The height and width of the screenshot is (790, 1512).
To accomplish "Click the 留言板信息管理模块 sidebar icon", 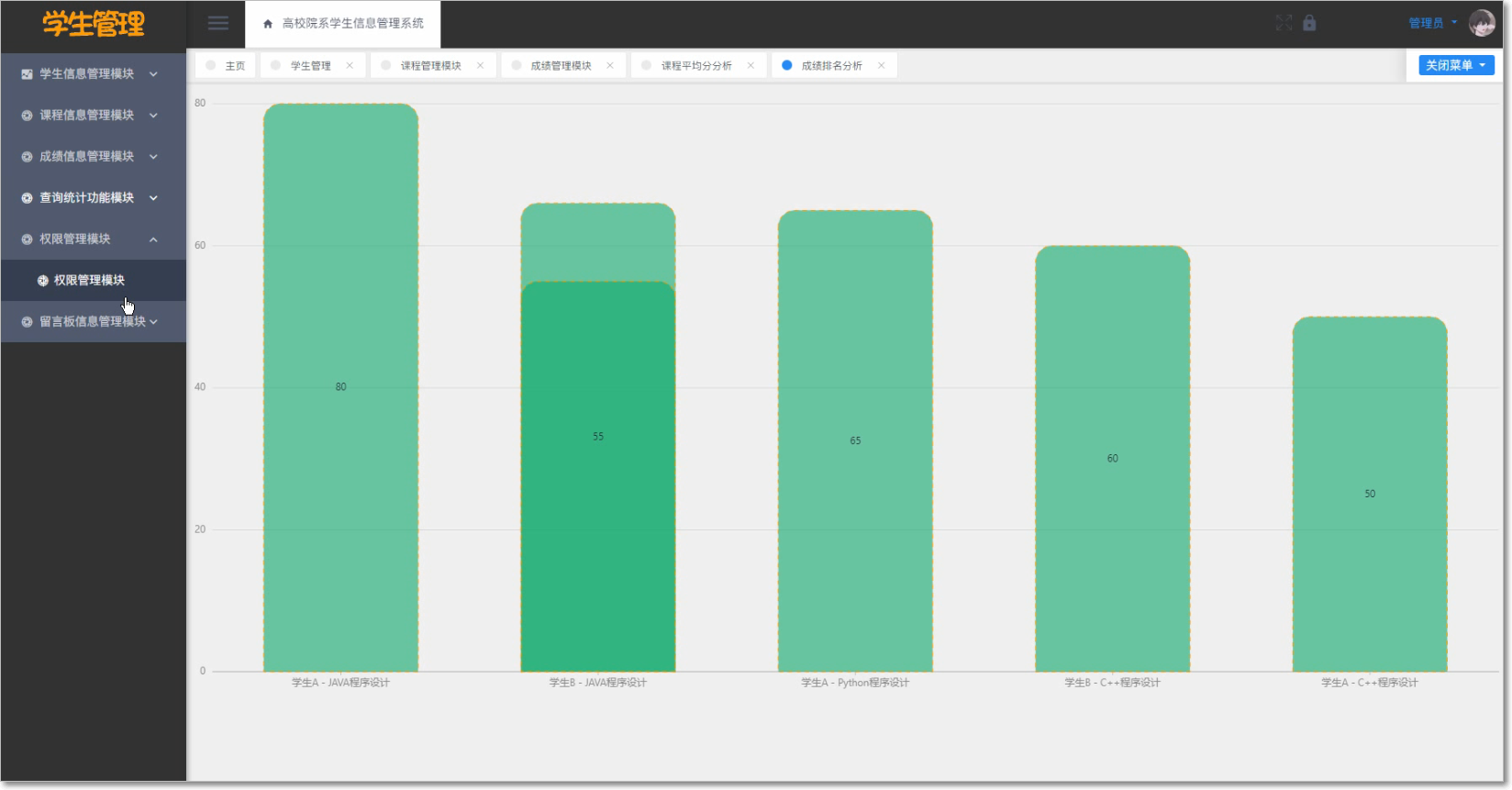I will [x=27, y=322].
